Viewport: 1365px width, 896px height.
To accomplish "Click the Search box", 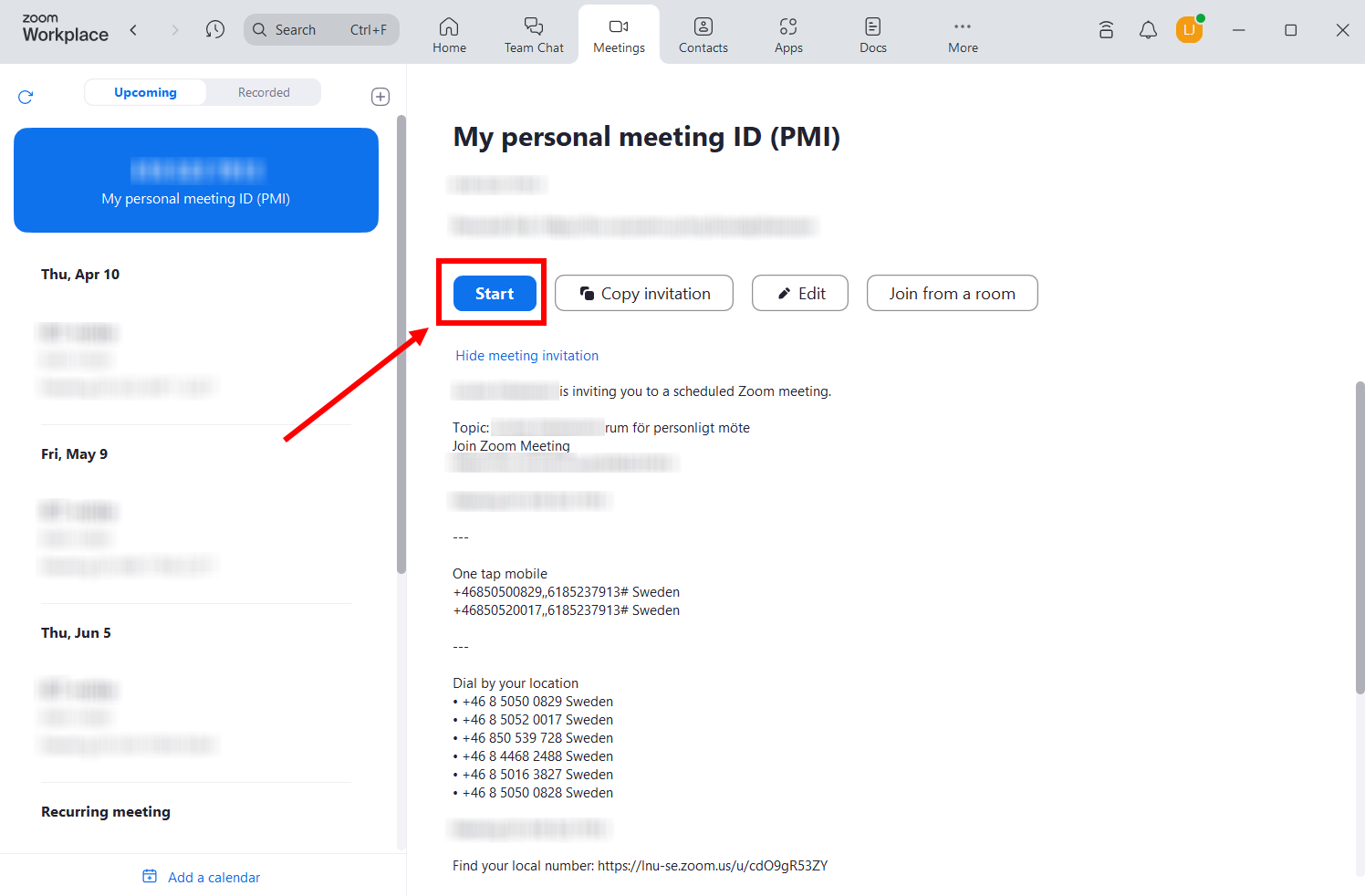I will point(321,30).
